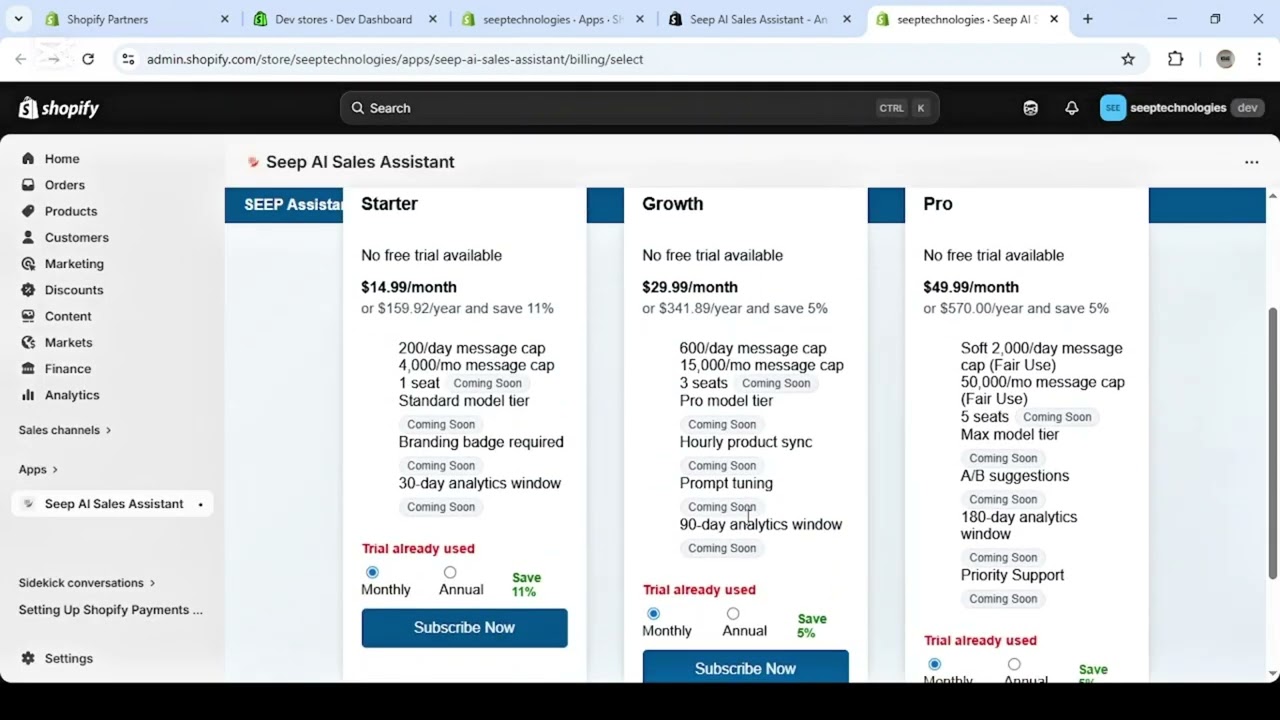Open the Discounts section icon
The image size is (1280, 720).
click(x=28, y=290)
